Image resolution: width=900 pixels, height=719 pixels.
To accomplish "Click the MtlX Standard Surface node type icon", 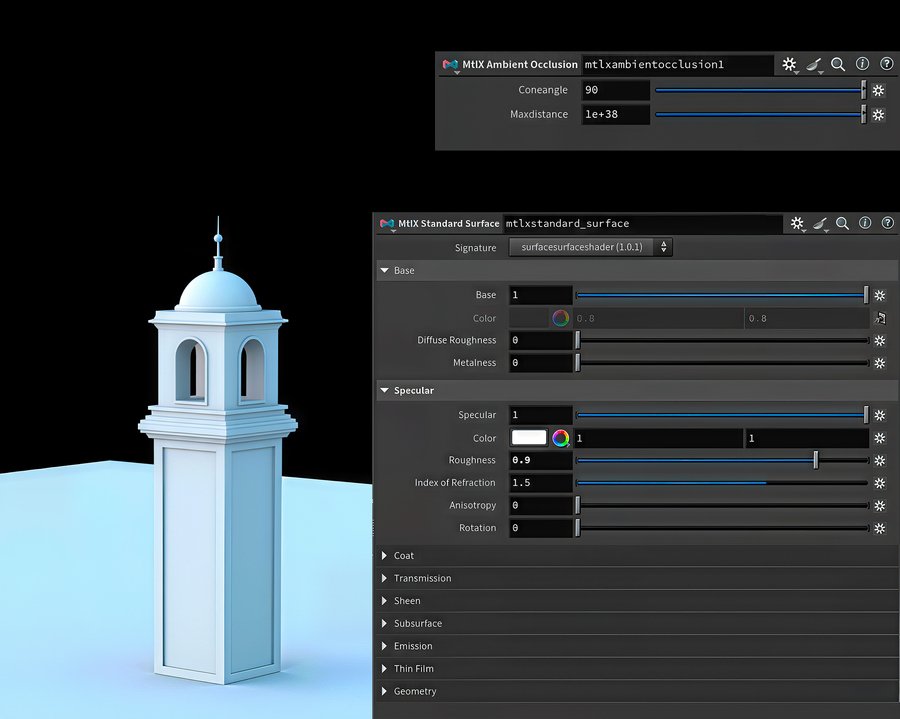I will coord(387,224).
